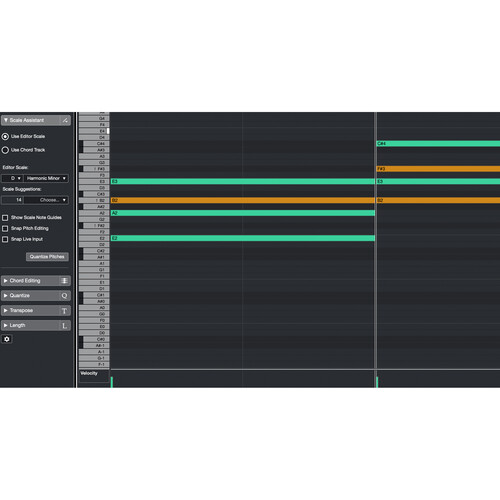
Task: Enable Show Scale Note Guides checkbox
Action: (x=5, y=218)
